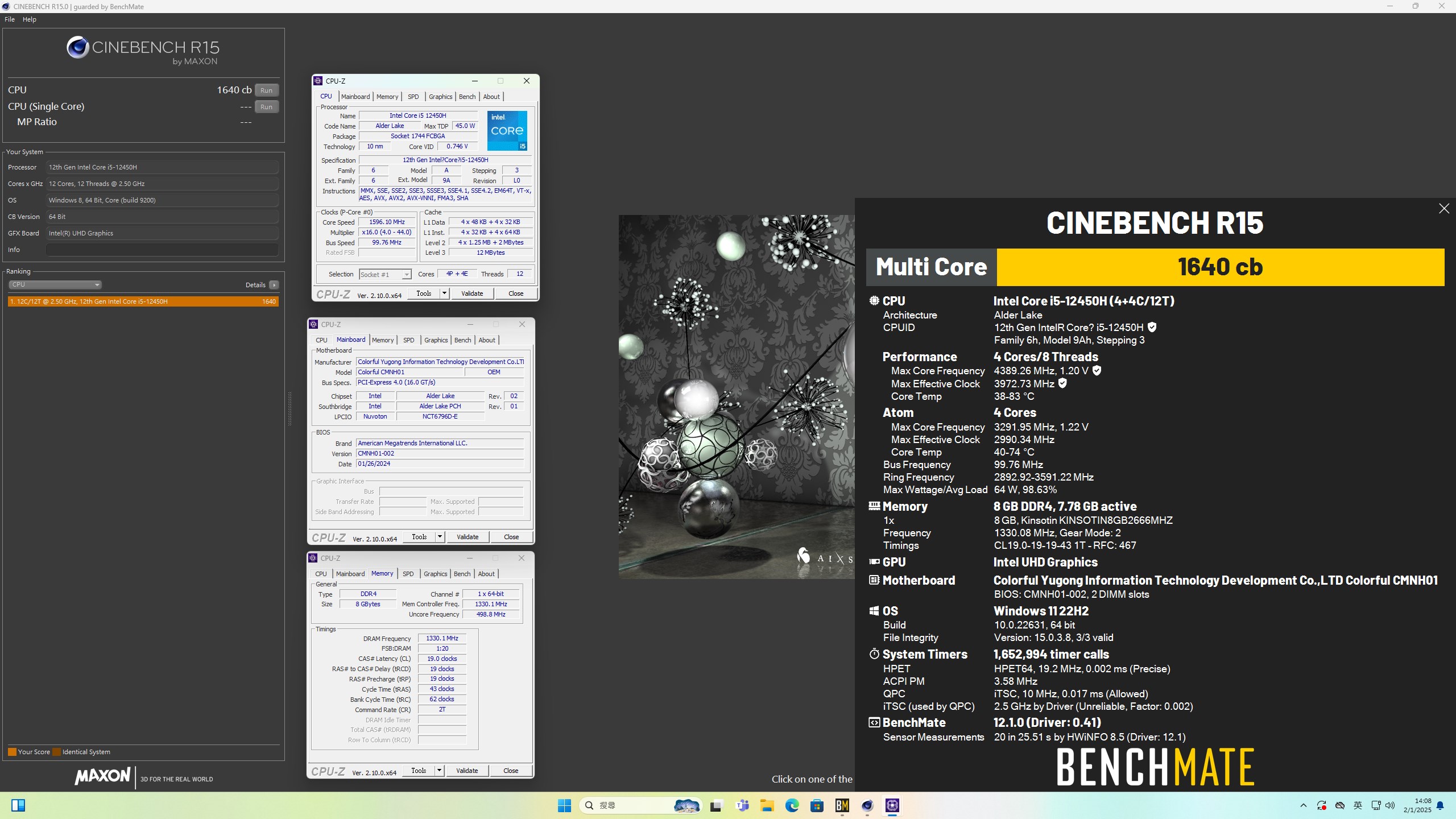Open Bench tab in Memory CPU-Z window

[462, 574]
